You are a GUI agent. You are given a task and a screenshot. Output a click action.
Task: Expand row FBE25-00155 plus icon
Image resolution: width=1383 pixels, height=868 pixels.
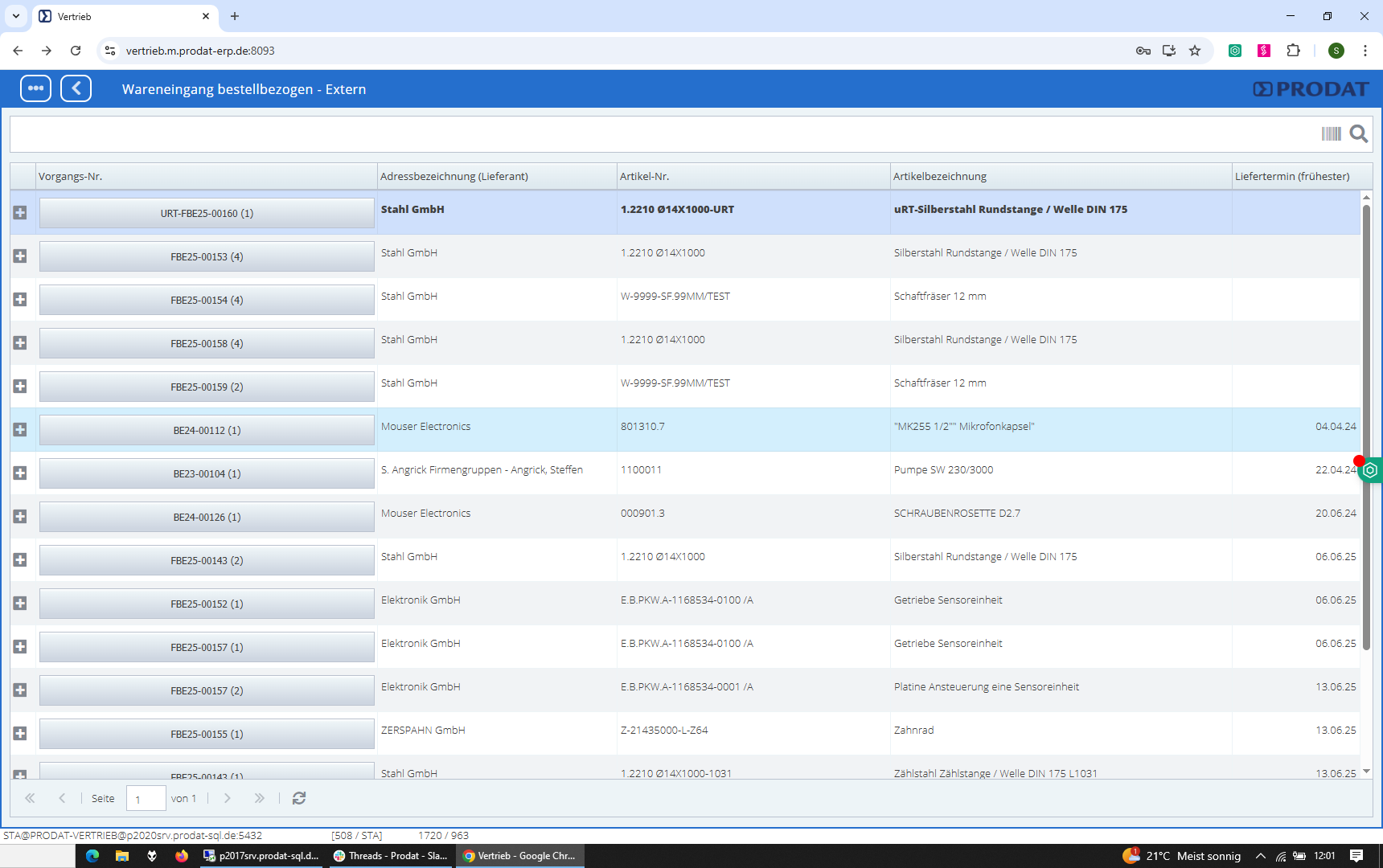(x=20, y=734)
